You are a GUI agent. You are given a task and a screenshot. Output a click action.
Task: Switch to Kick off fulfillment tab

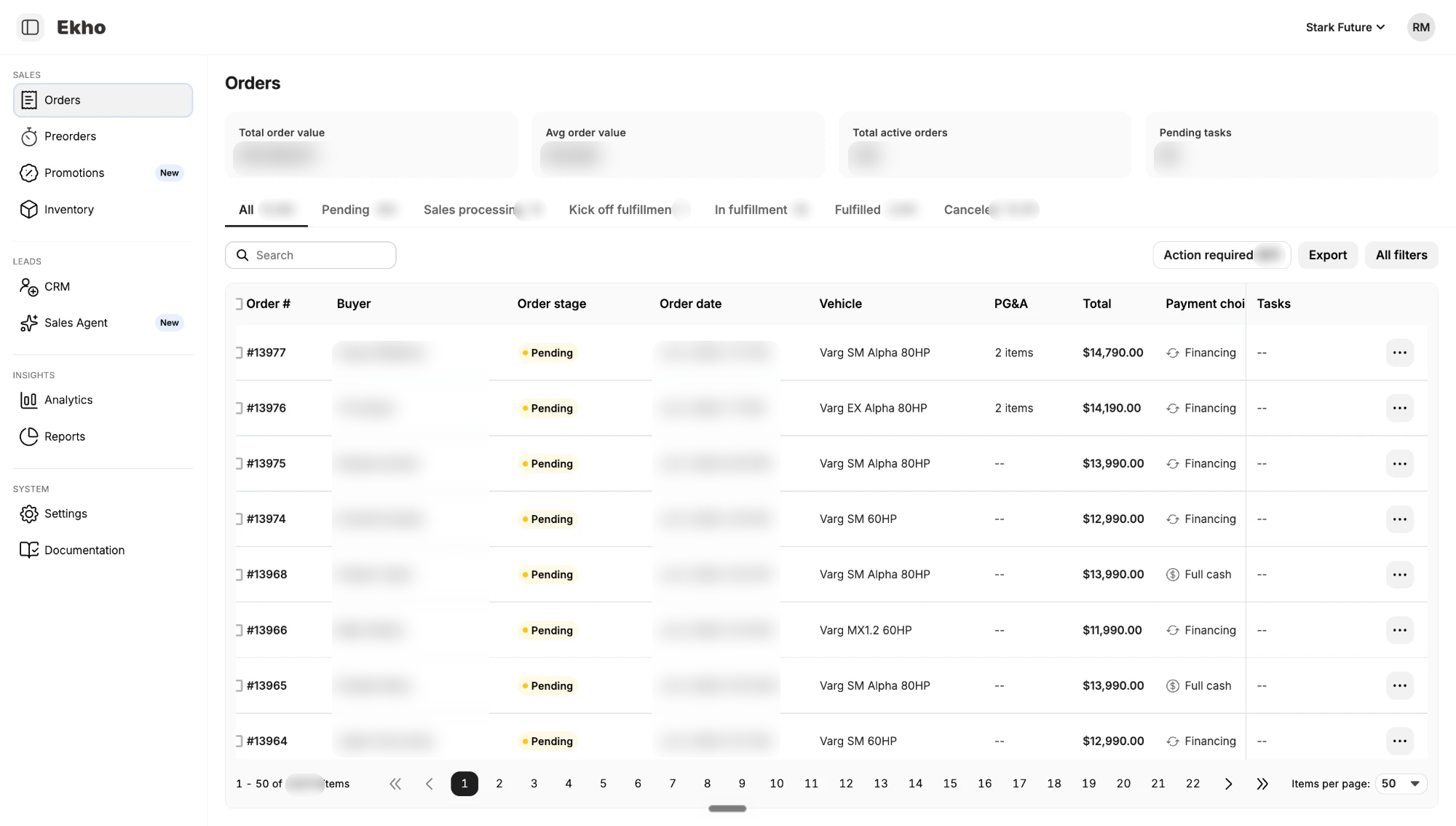629,210
